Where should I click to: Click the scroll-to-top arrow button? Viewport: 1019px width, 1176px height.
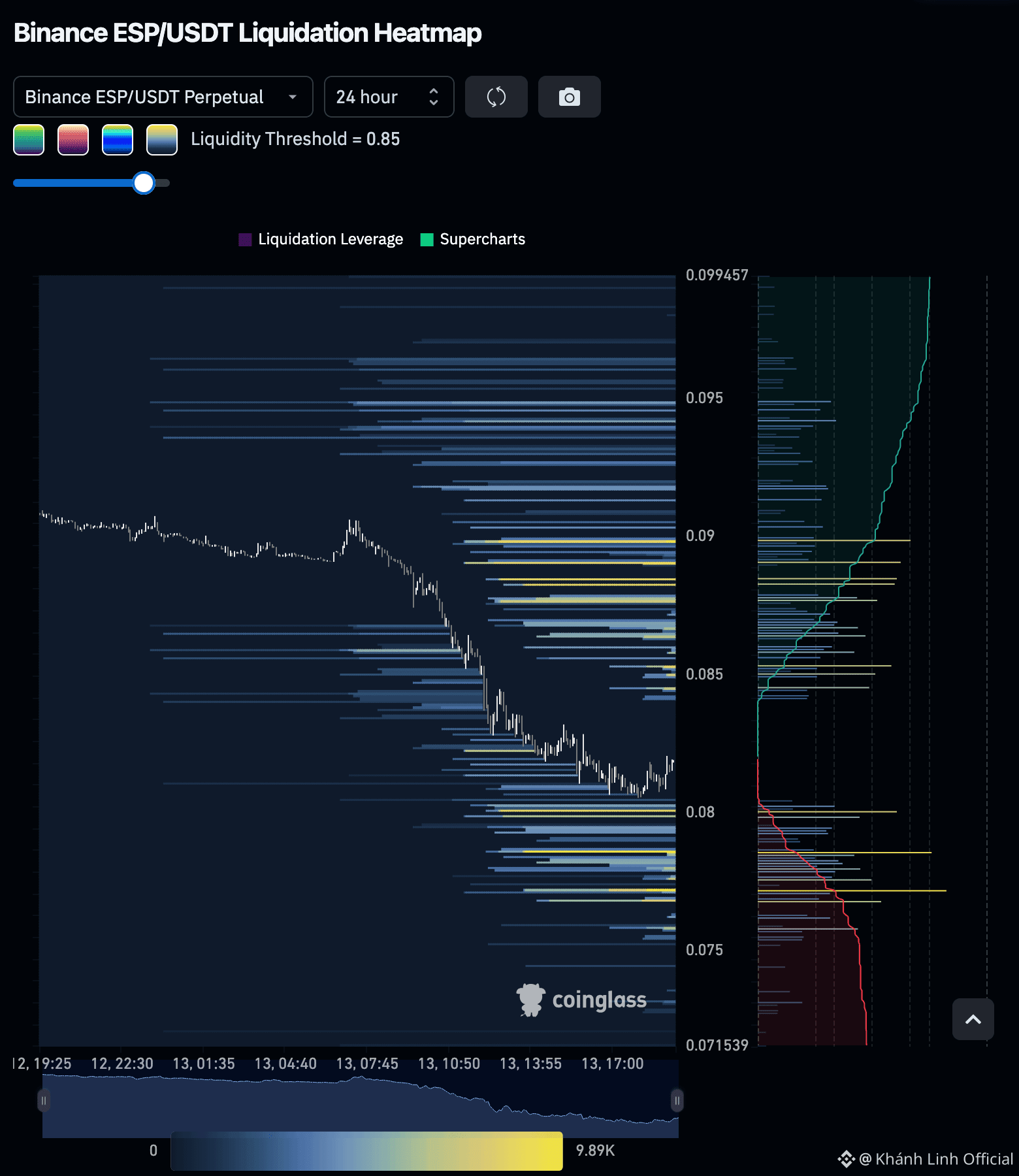(x=973, y=1019)
